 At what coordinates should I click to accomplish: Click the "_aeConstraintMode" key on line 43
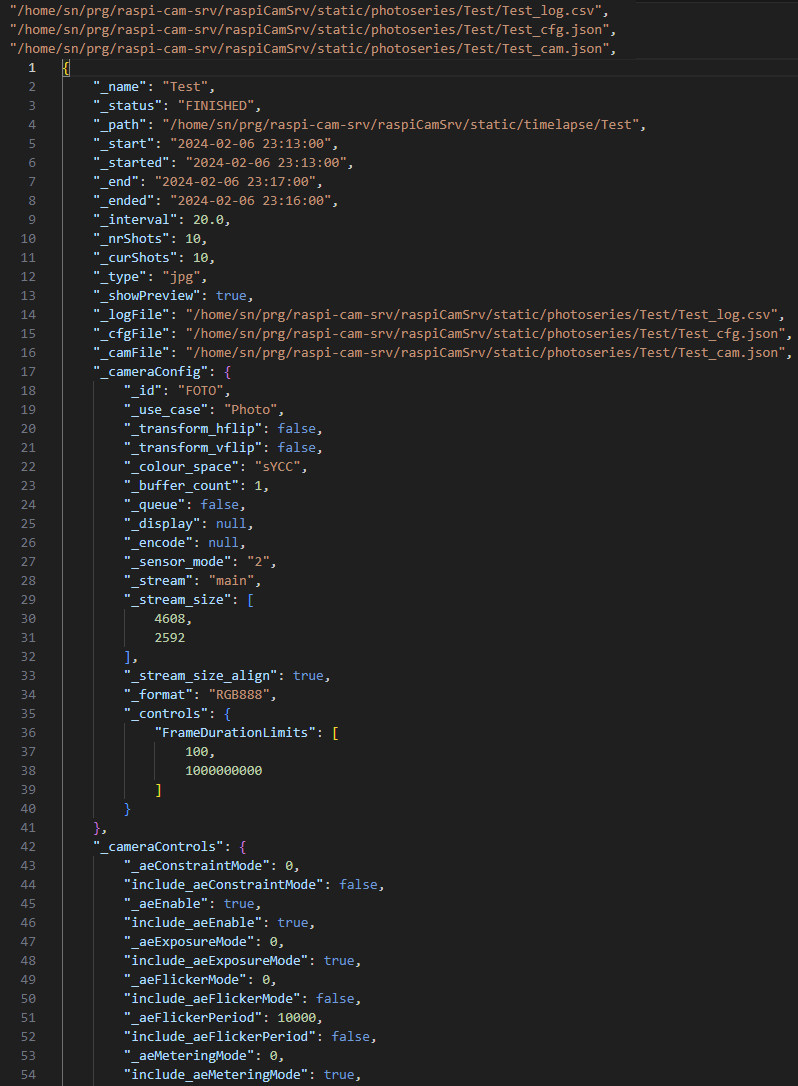click(197, 866)
